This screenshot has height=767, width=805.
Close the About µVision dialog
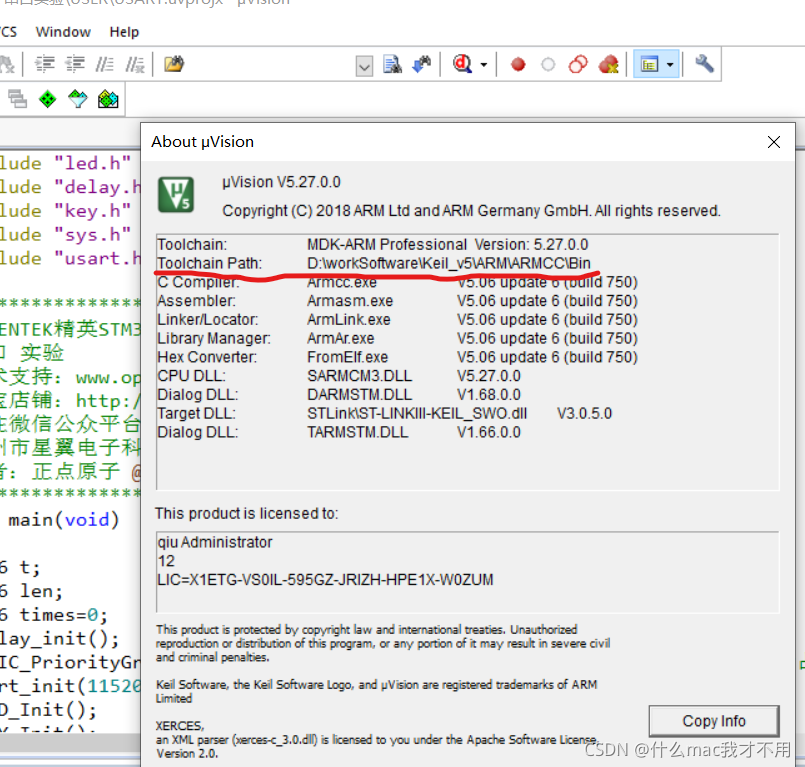[x=774, y=142]
